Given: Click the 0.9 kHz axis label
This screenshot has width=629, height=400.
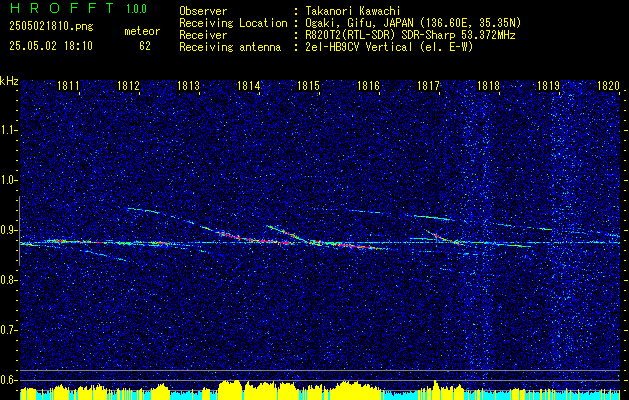Looking at the screenshot, I should click(7, 230).
